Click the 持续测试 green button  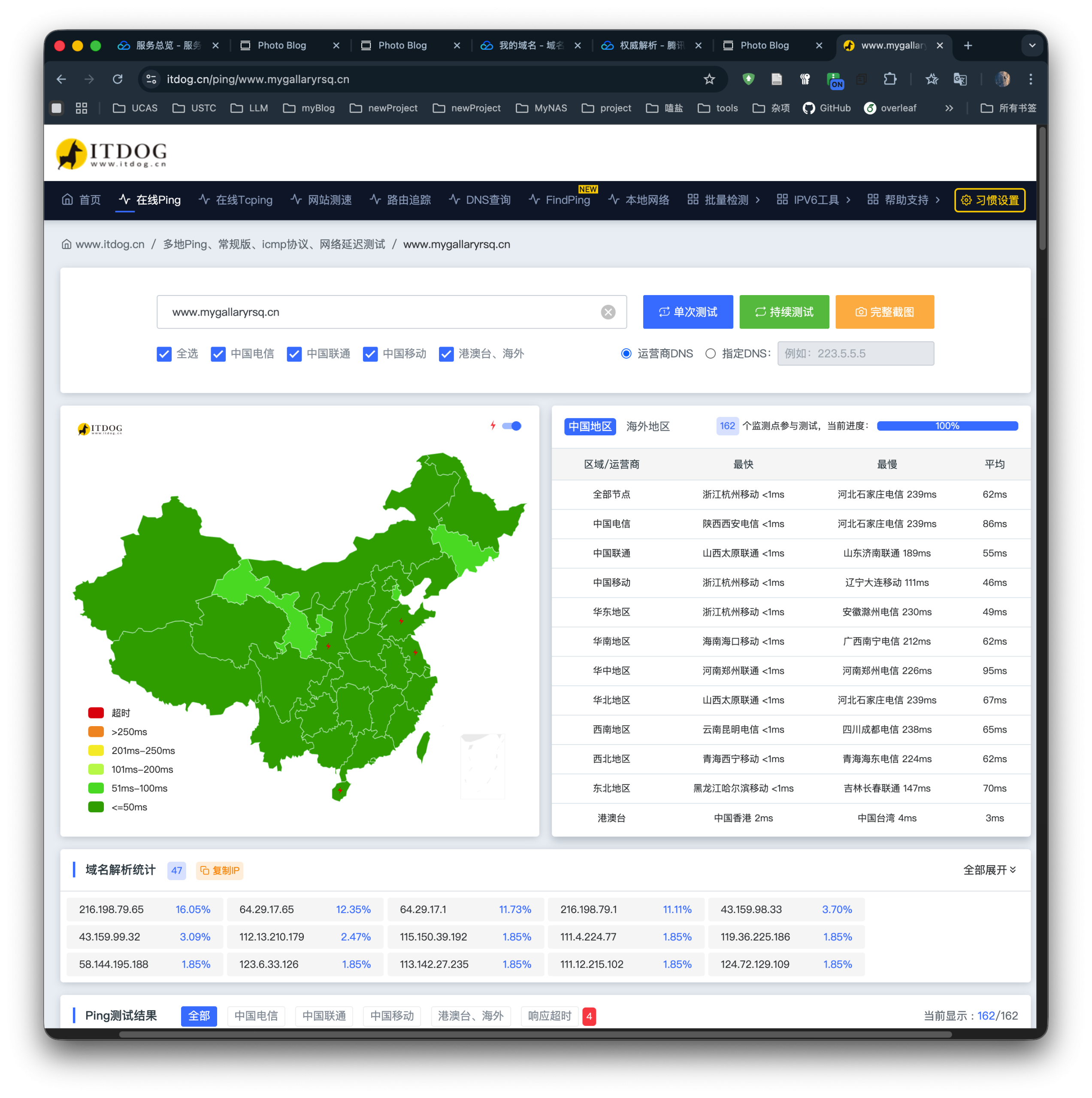click(x=784, y=312)
